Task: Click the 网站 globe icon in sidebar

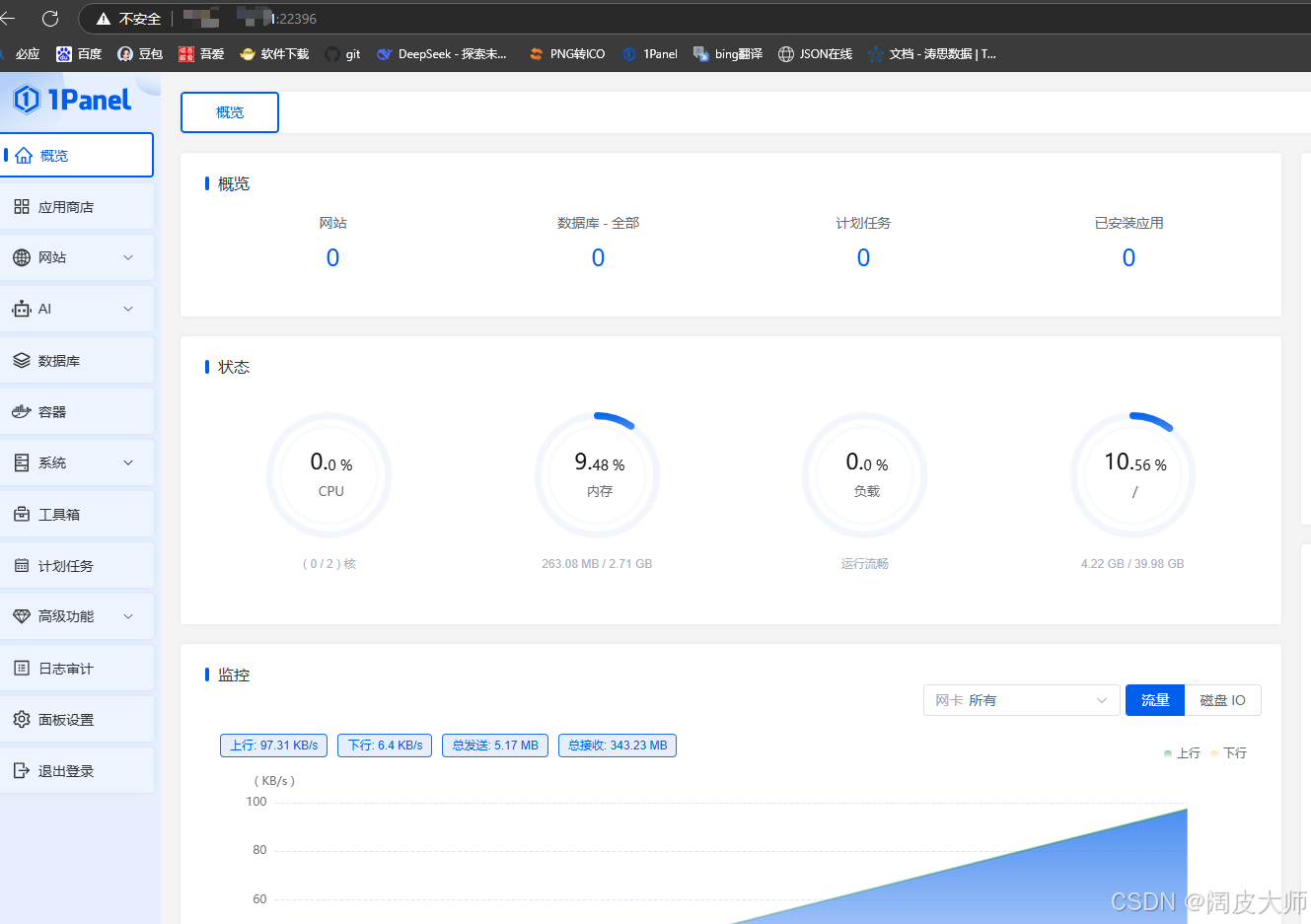Action: (22, 257)
